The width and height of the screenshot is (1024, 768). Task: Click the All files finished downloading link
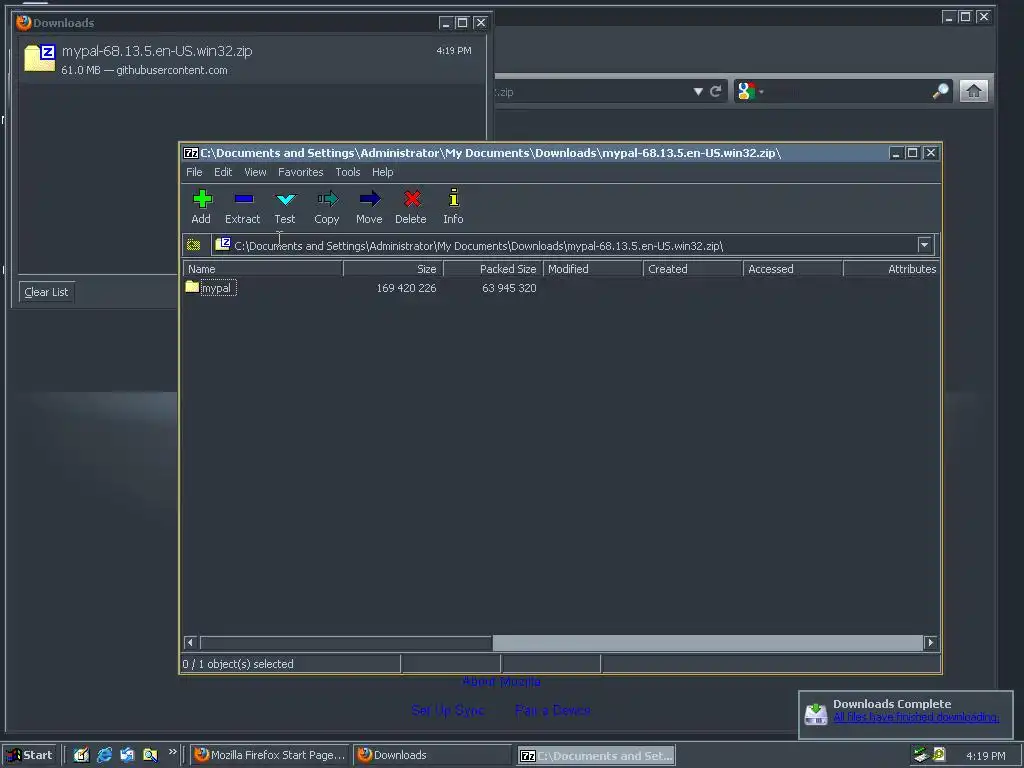click(916, 718)
